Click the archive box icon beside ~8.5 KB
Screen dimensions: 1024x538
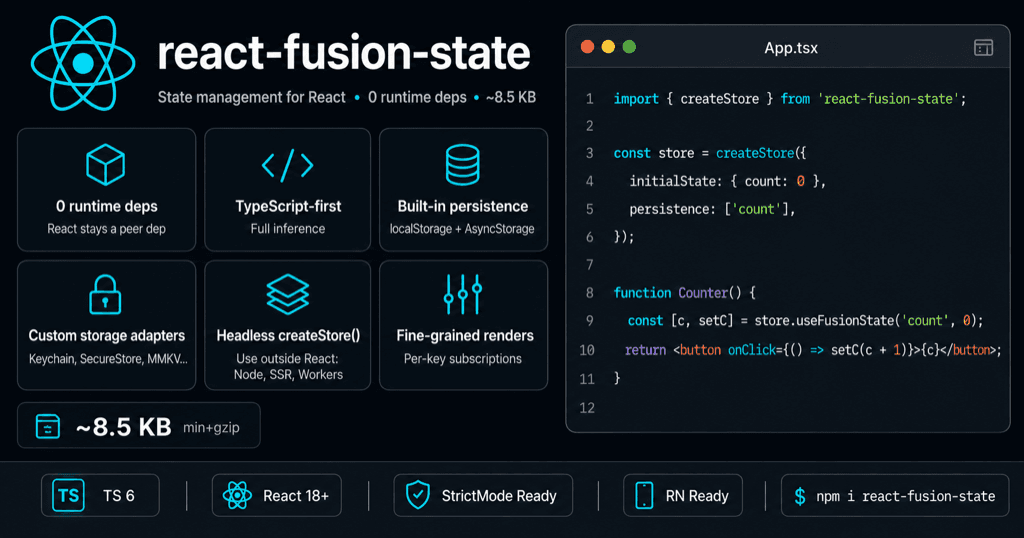(x=48, y=426)
